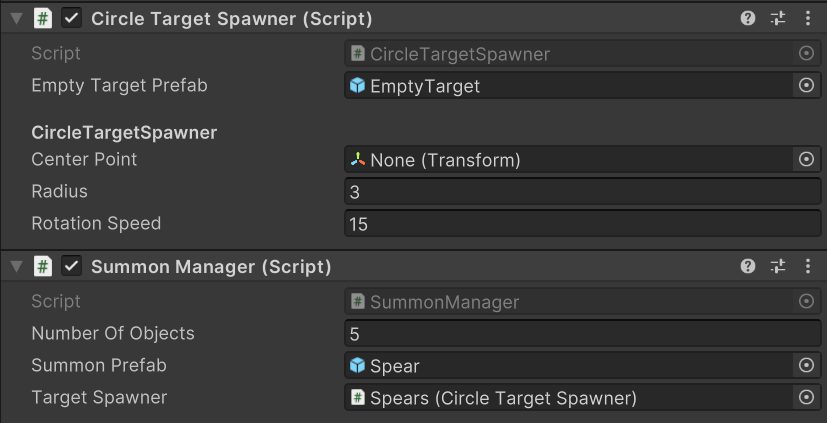Open object picker for Summon Prefab

pyautogui.click(x=806, y=366)
